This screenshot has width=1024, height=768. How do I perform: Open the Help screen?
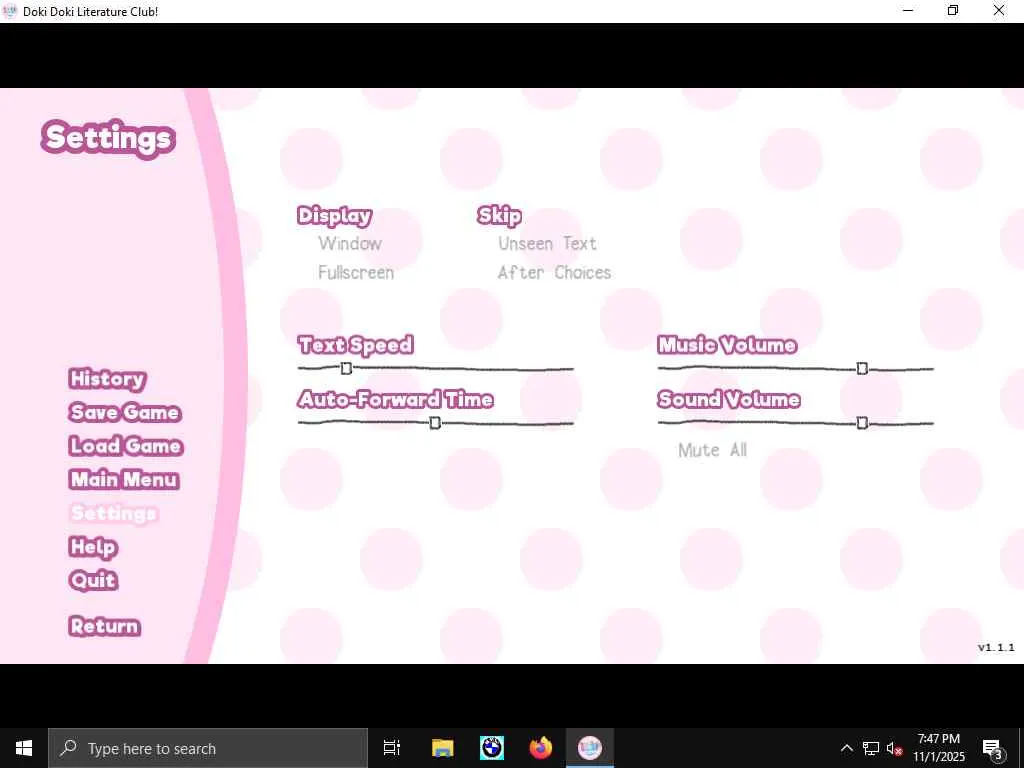pyautogui.click(x=93, y=547)
